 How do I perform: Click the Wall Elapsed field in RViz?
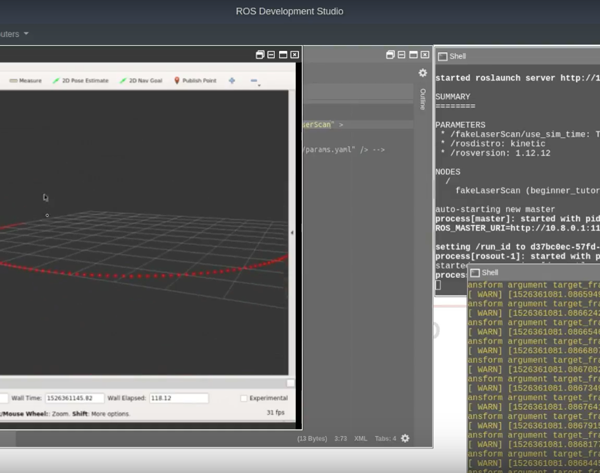click(x=179, y=398)
